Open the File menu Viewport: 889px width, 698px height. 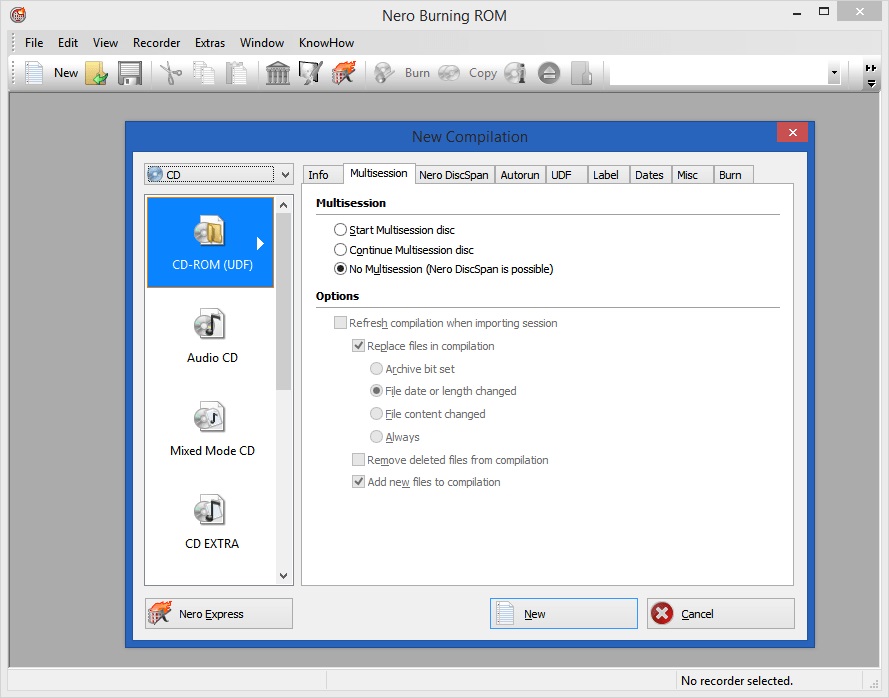tap(34, 43)
